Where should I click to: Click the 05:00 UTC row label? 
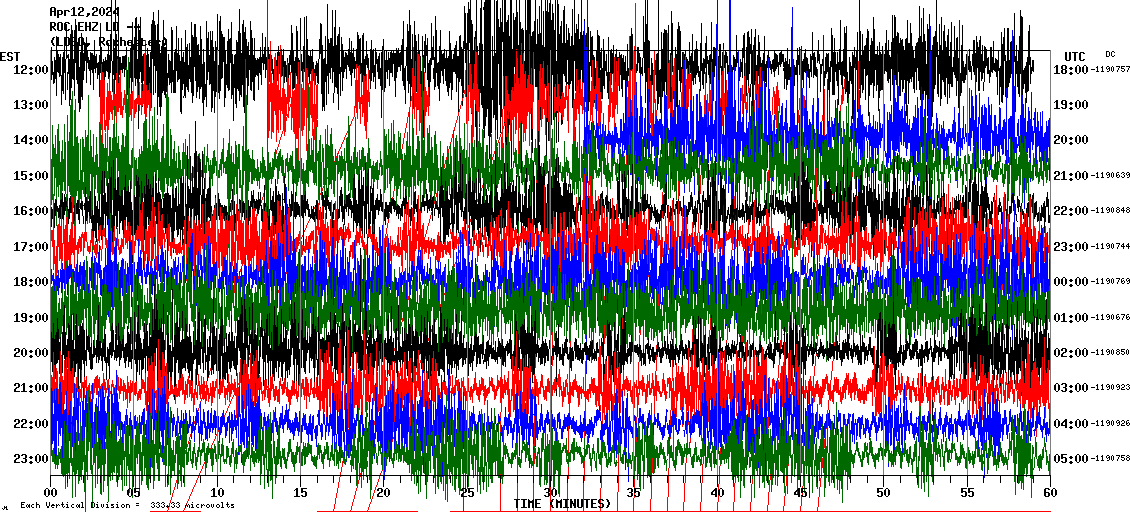1069,459
